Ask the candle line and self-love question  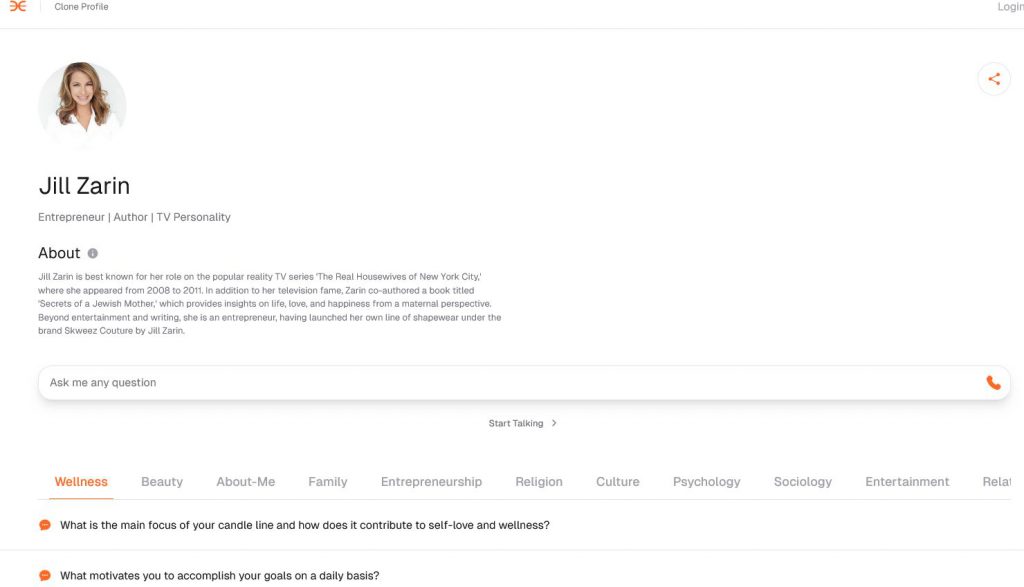[305, 524]
